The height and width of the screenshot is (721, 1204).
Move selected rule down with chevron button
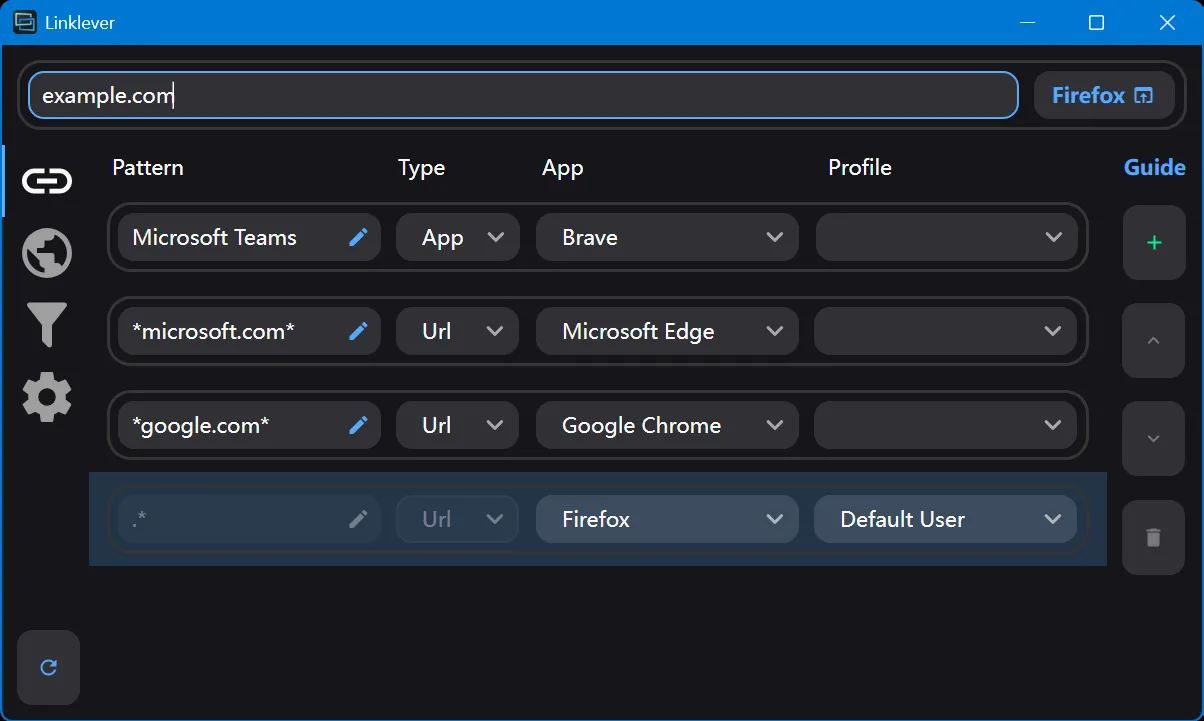coord(1153,438)
